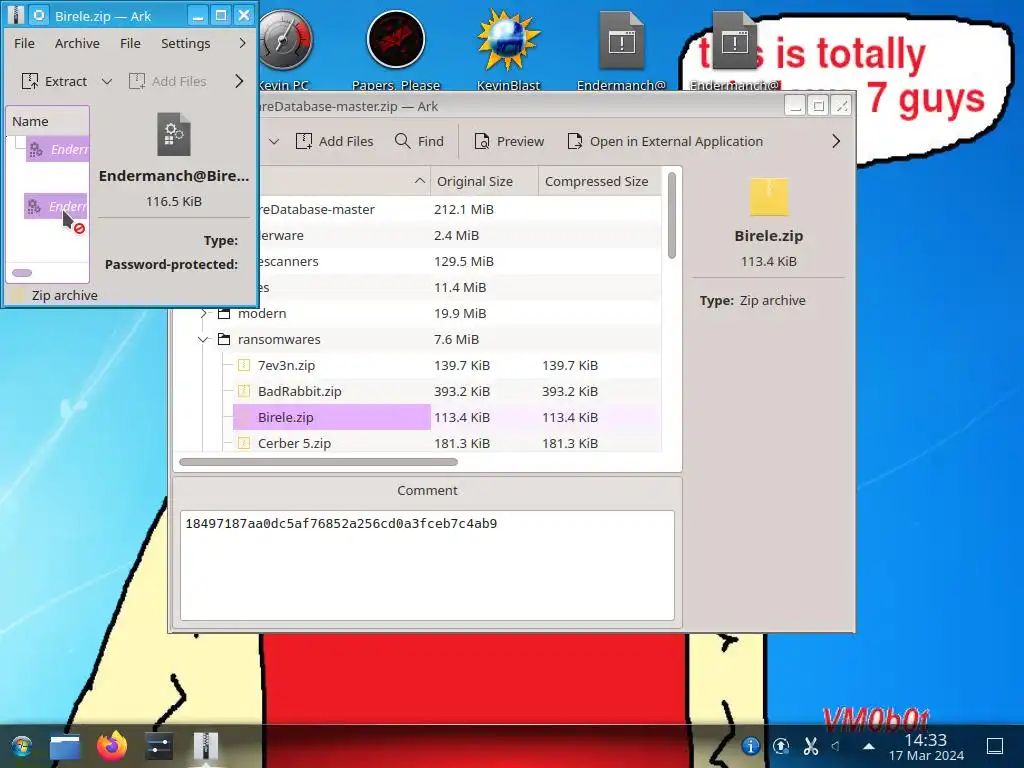Viewport: 1024px width, 768px height.
Task: Click the horizontal scrollbar in Birele.zip file list
Action: pyautogui.click(x=22, y=273)
